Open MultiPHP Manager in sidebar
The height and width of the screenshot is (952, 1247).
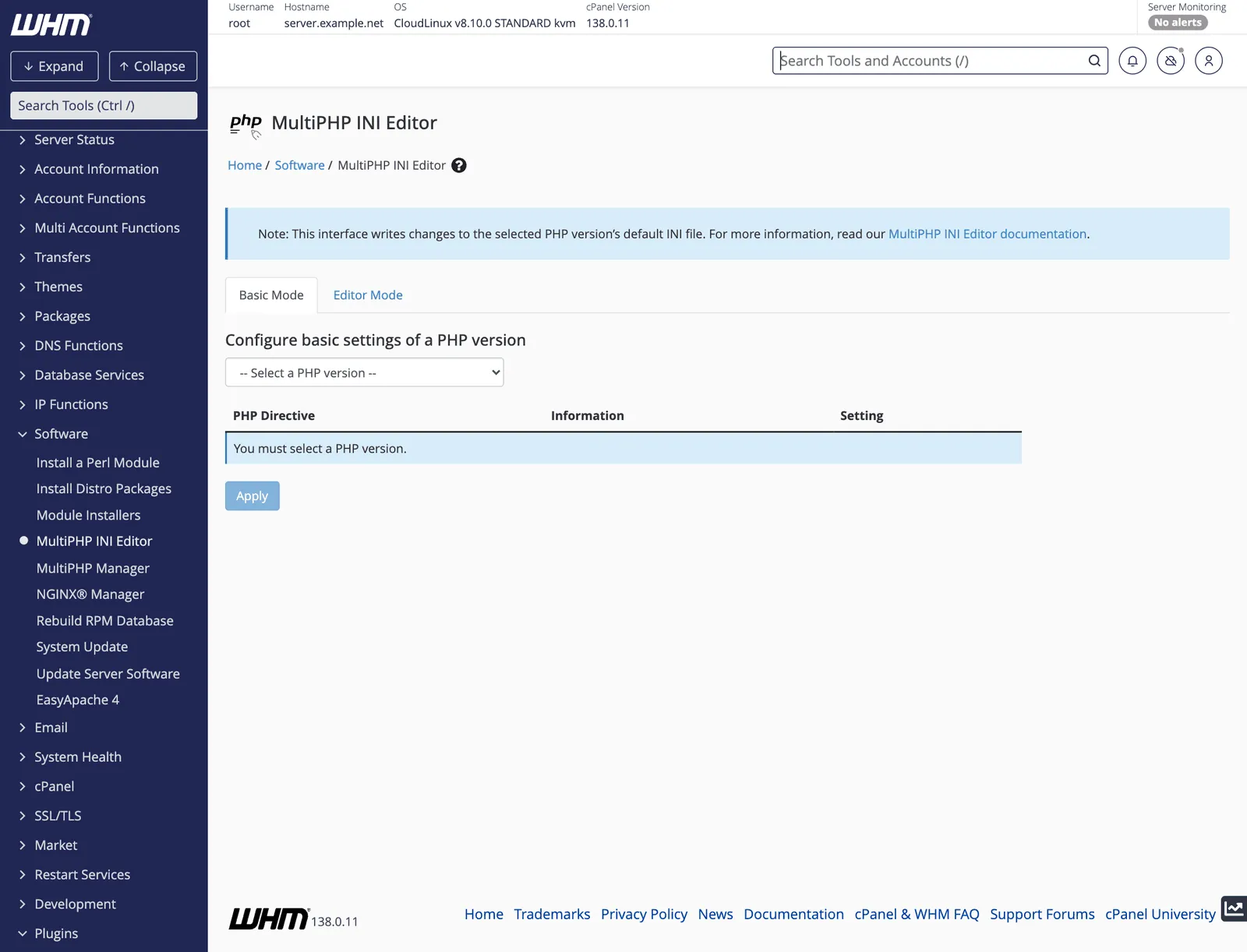click(x=93, y=569)
